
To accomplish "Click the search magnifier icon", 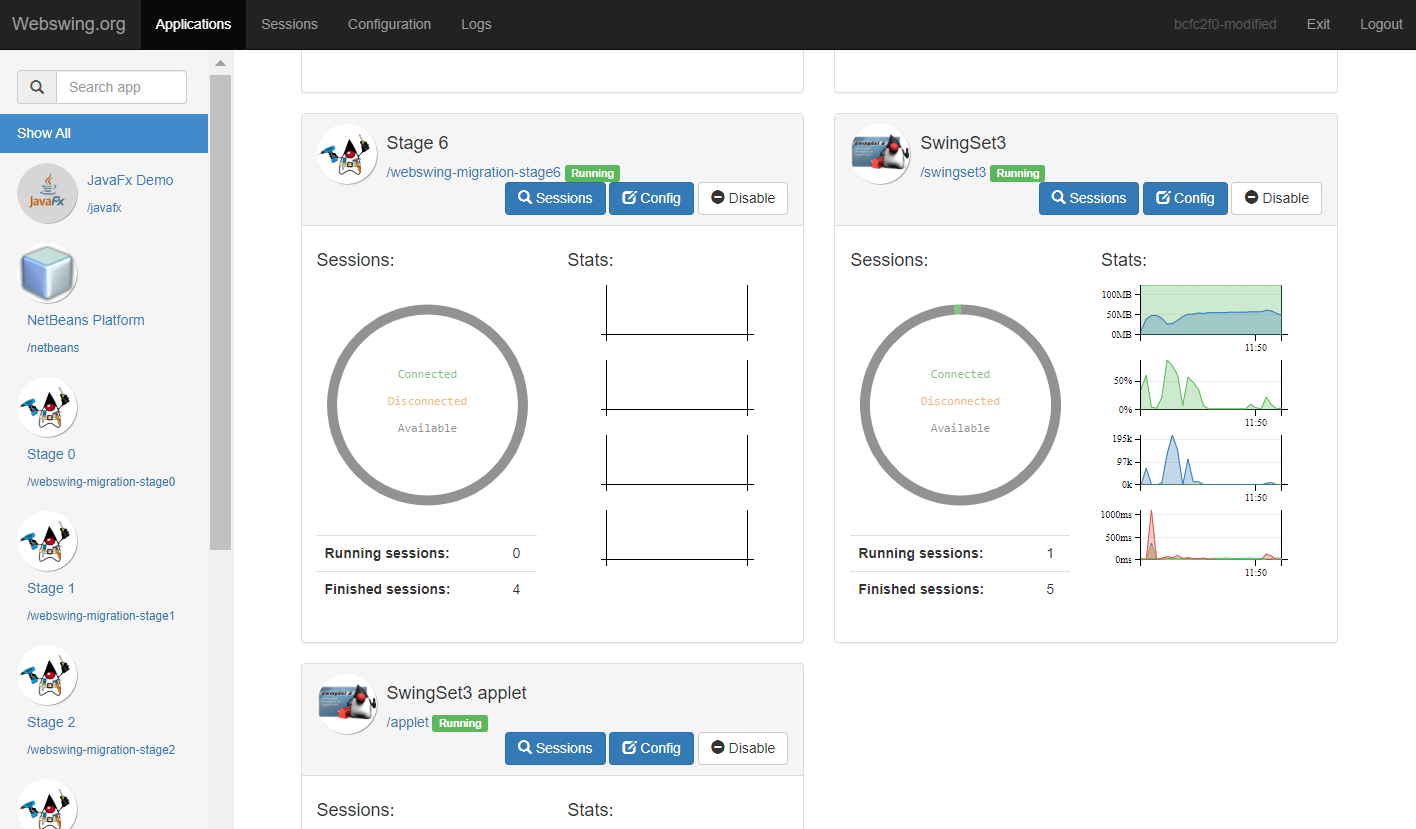I will click(37, 87).
